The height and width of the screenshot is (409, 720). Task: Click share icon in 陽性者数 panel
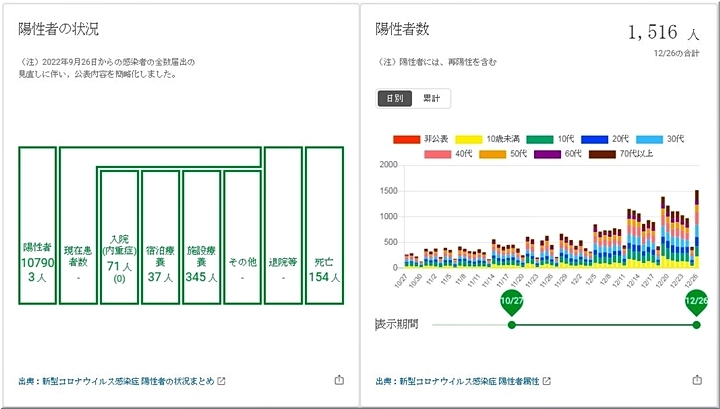(697, 380)
